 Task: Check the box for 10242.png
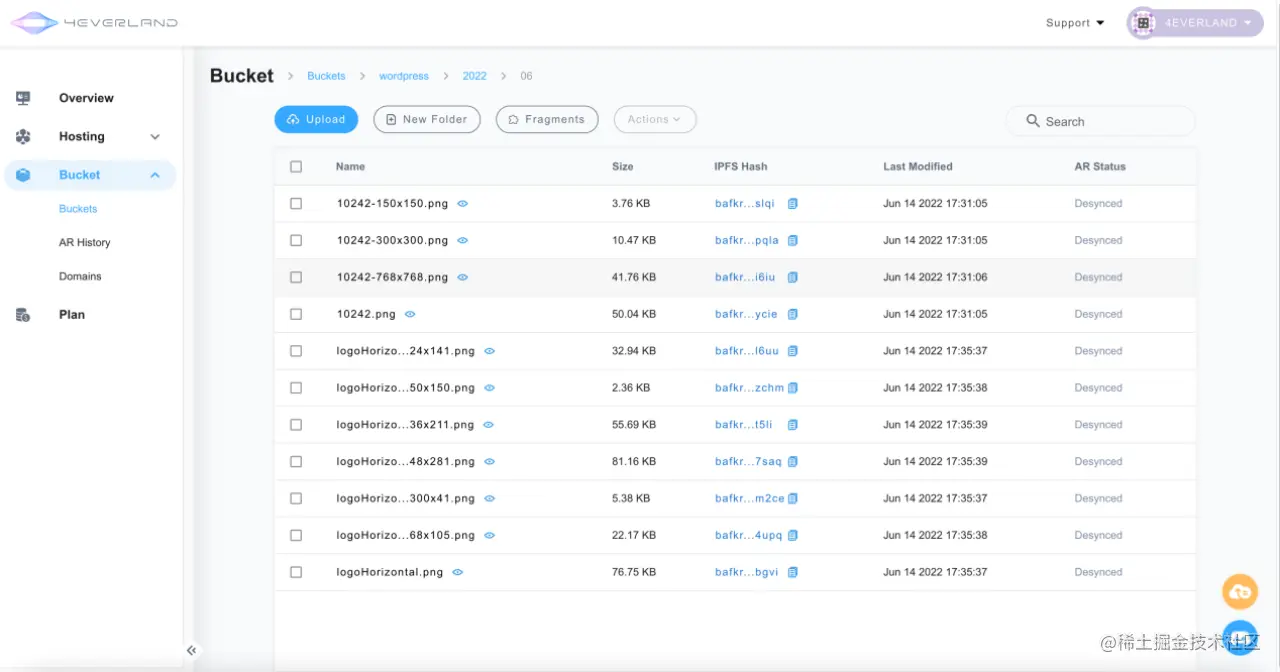[x=296, y=314]
